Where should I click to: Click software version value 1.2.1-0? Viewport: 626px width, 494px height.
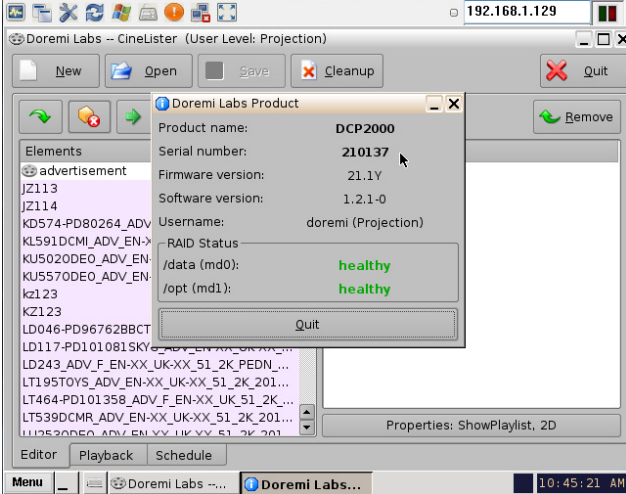pos(365,199)
